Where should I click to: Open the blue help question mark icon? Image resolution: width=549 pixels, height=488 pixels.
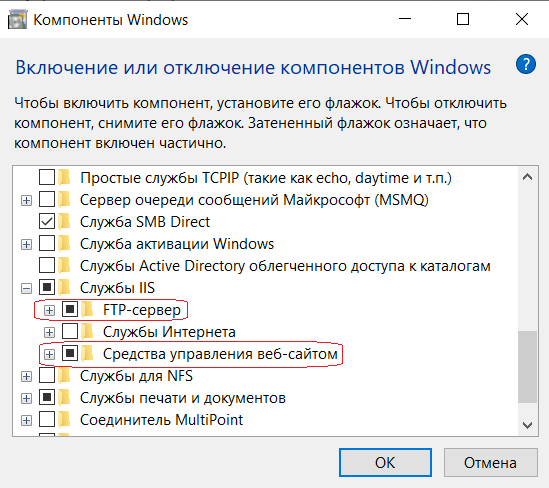(526, 64)
